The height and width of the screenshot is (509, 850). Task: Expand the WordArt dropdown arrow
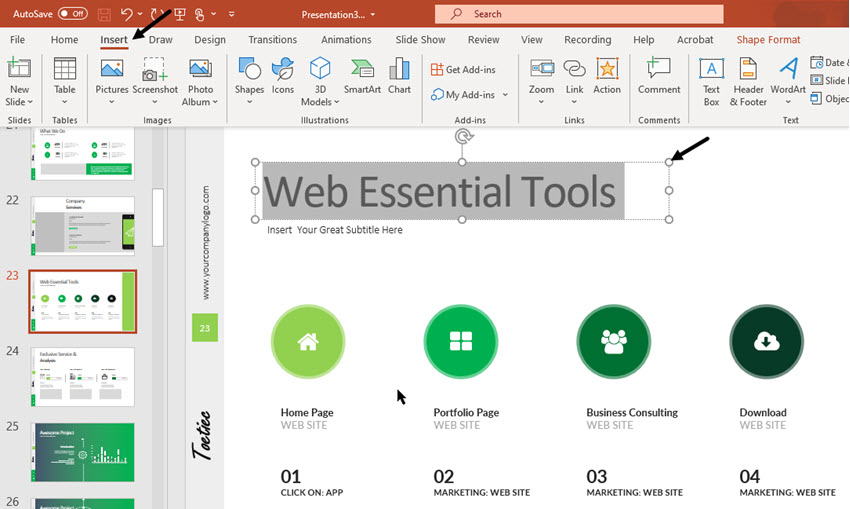(x=788, y=102)
